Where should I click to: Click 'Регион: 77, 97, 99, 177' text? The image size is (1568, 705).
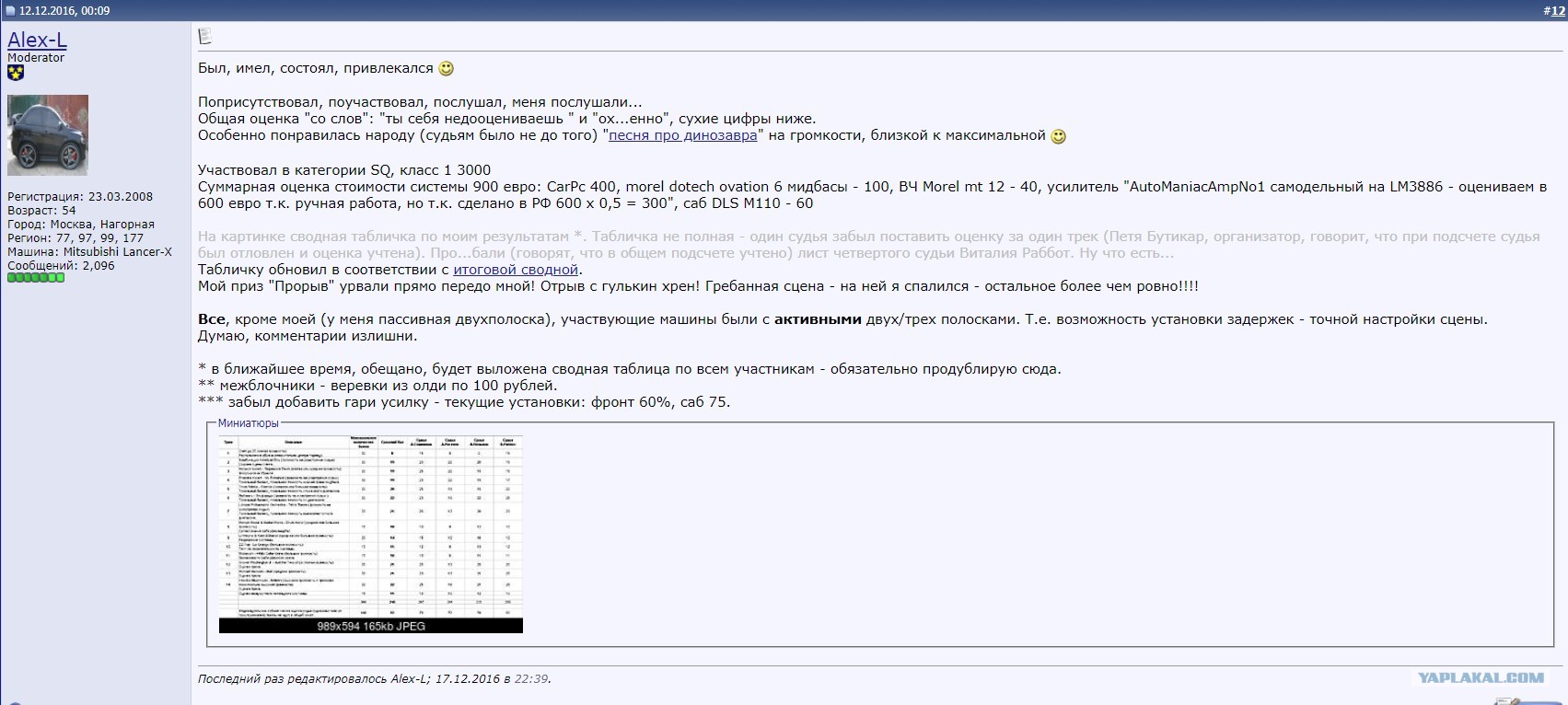click(75, 238)
